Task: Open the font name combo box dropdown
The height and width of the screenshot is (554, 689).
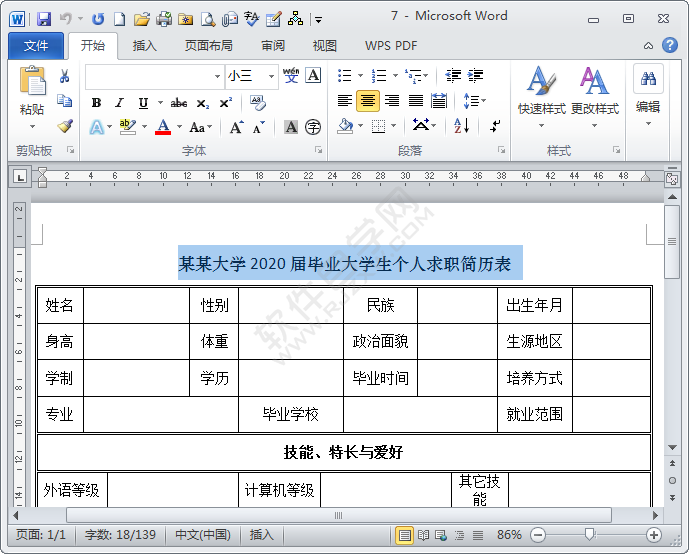Action: pyautogui.click(x=217, y=76)
